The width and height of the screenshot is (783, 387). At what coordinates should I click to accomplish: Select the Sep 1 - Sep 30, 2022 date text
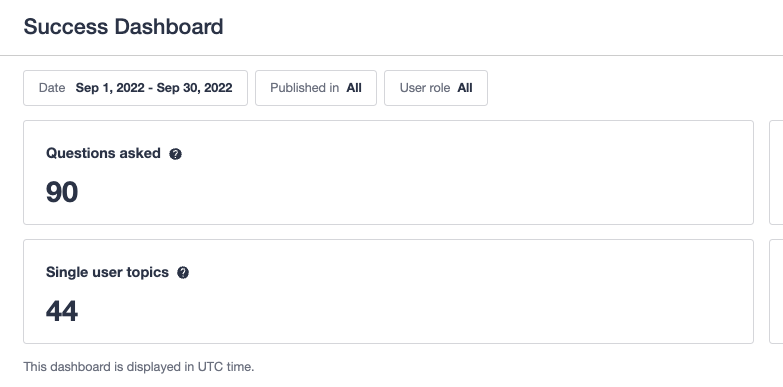pos(154,88)
